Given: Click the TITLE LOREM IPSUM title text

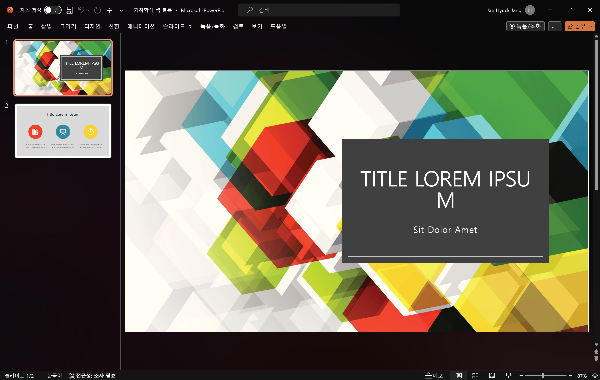Looking at the screenshot, I should pos(445,189).
